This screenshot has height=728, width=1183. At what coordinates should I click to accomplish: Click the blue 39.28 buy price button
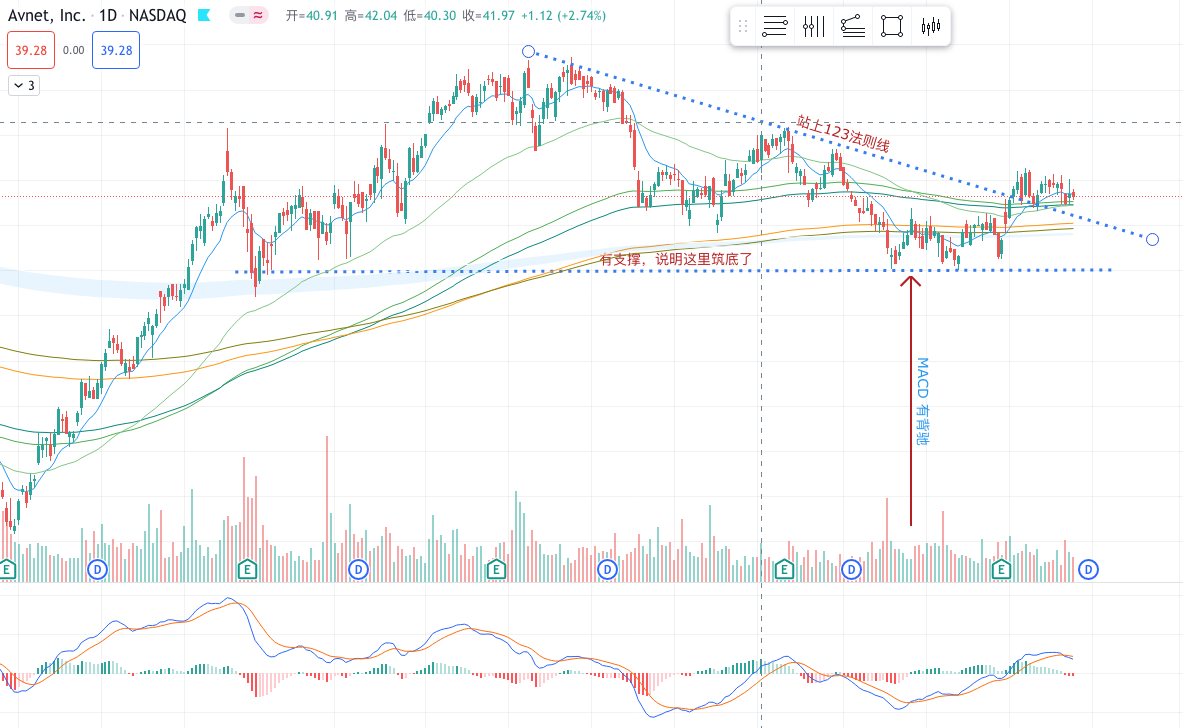[116, 50]
